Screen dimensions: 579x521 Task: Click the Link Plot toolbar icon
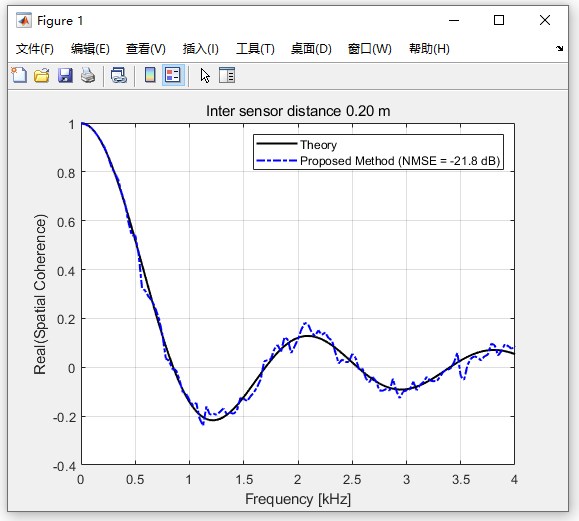(x=119, y=75)
